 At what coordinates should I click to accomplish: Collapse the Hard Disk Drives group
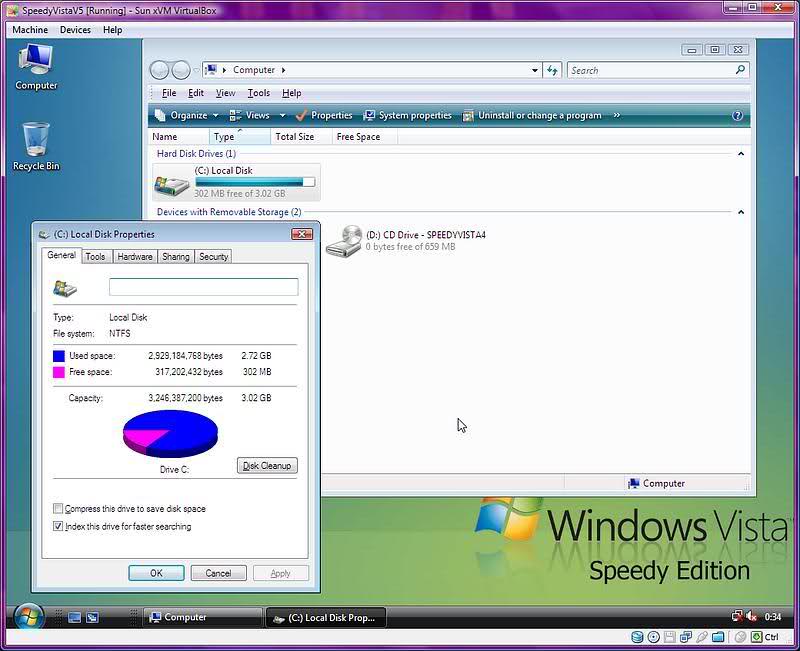coord(741,154)
